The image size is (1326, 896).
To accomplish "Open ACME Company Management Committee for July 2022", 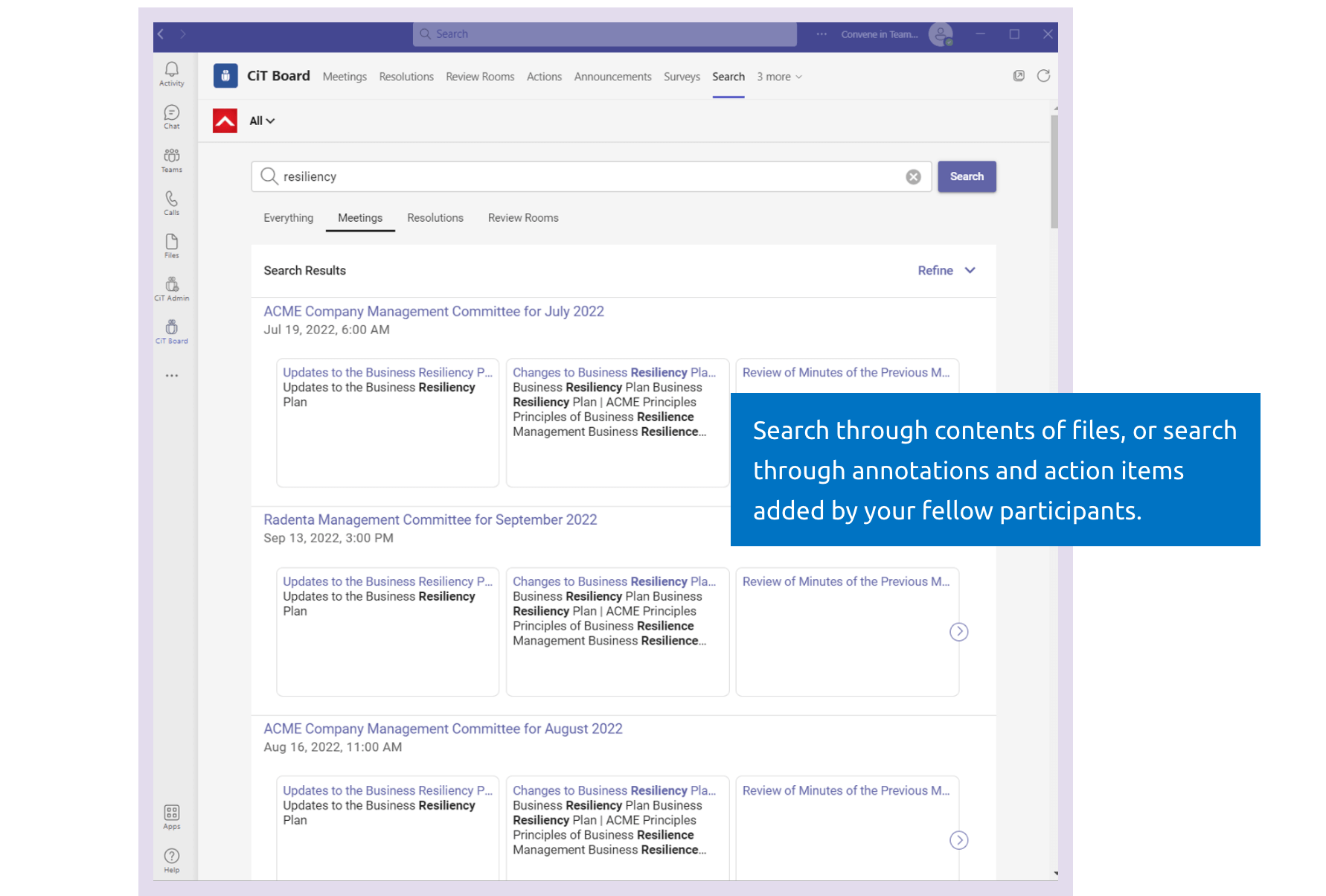I will (434, 311).
